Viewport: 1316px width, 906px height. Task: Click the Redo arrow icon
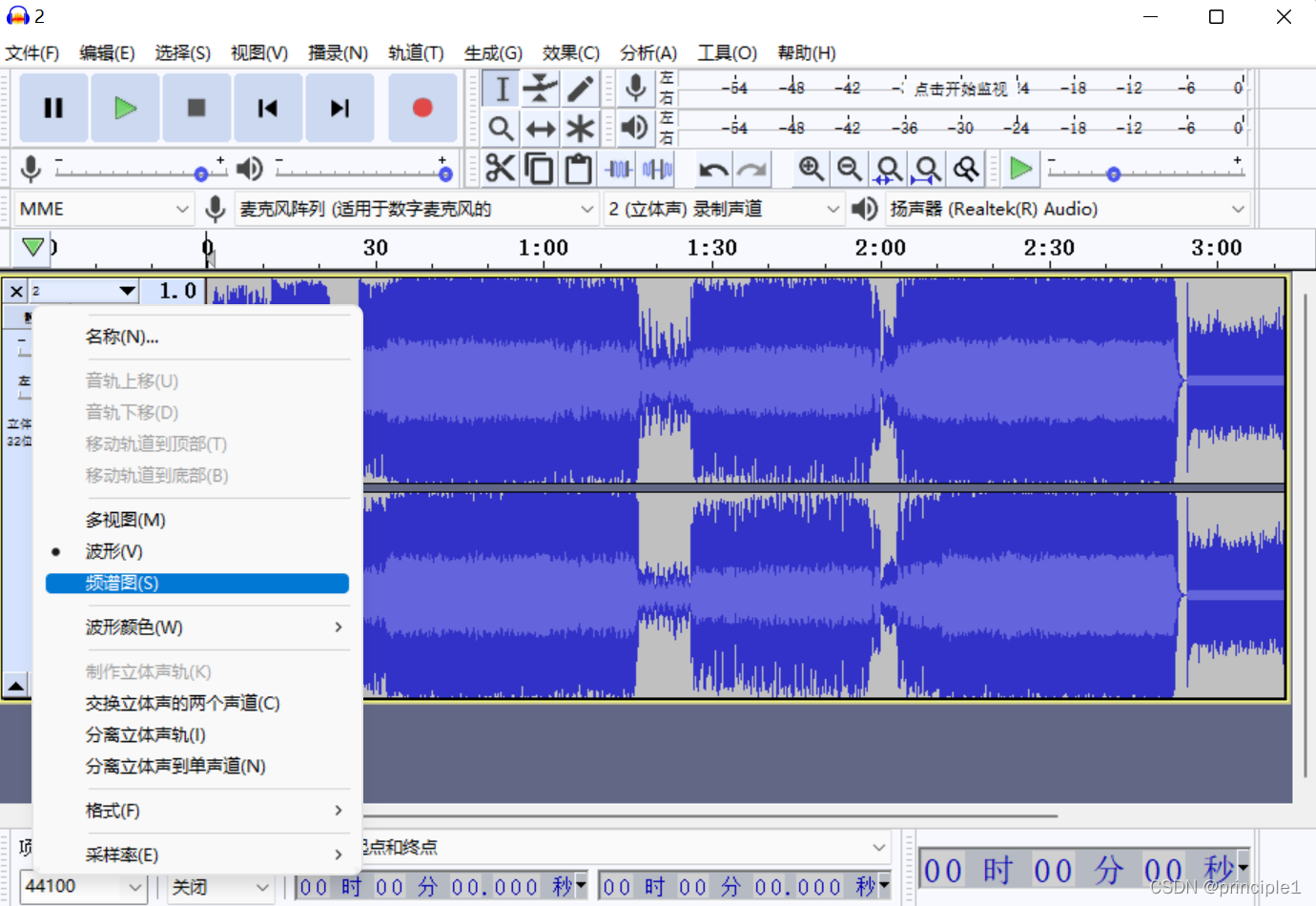tap(752, 170)
